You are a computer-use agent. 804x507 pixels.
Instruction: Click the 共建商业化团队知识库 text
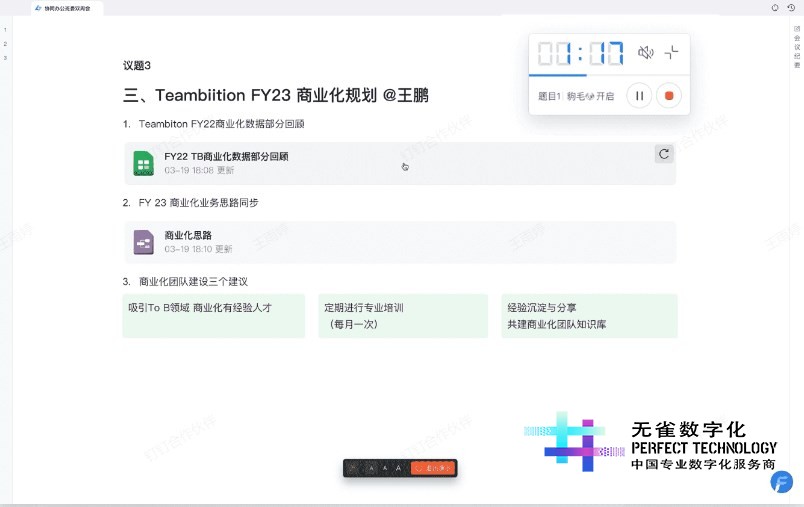click(557, 325)
